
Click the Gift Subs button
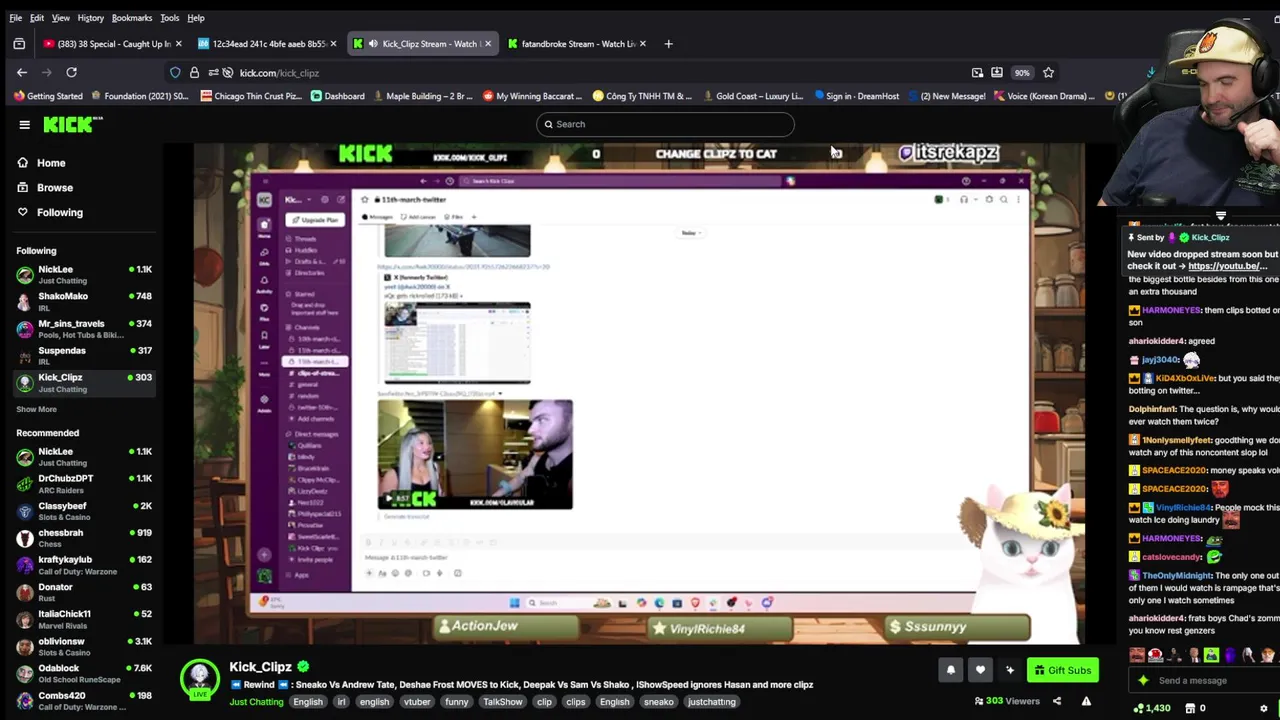[x=1062, y=670]
